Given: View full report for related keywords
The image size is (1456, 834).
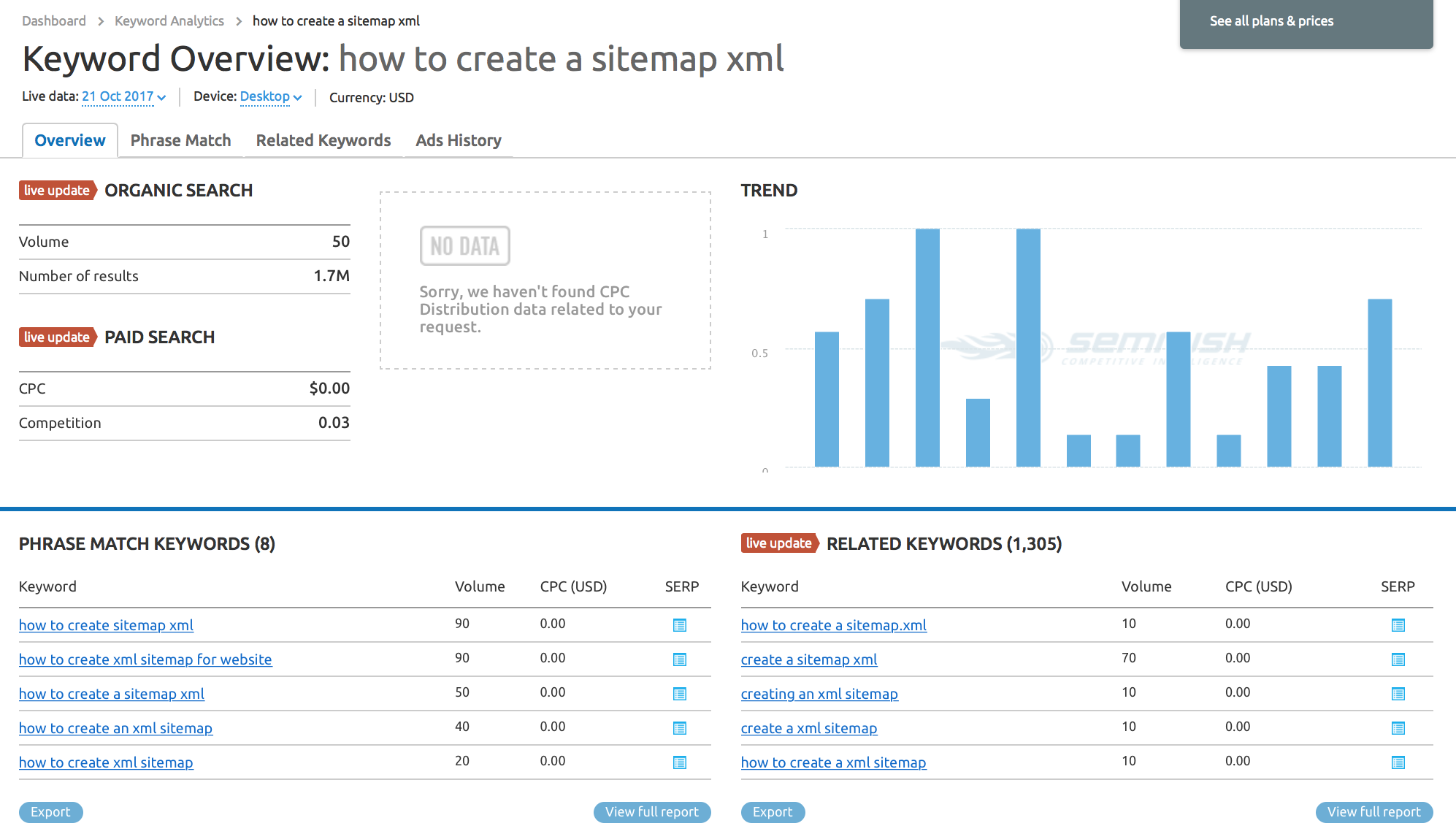Looking at the screenshot, I should click(x=1373, y=812).
